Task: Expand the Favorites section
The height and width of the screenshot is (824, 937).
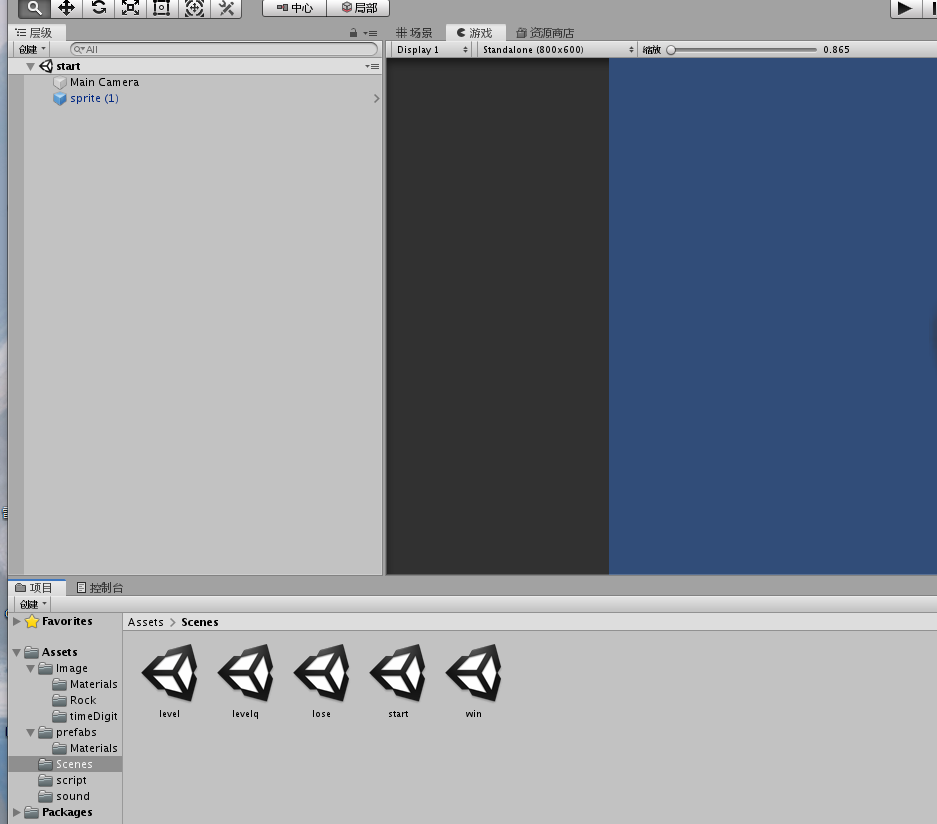Action: [17, 621]
